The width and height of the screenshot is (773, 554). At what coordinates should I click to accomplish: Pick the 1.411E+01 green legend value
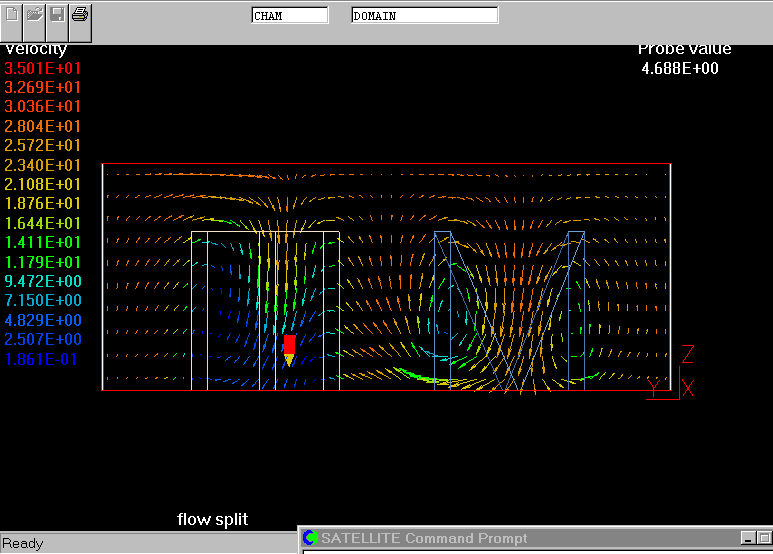click(x=43, y=242)
